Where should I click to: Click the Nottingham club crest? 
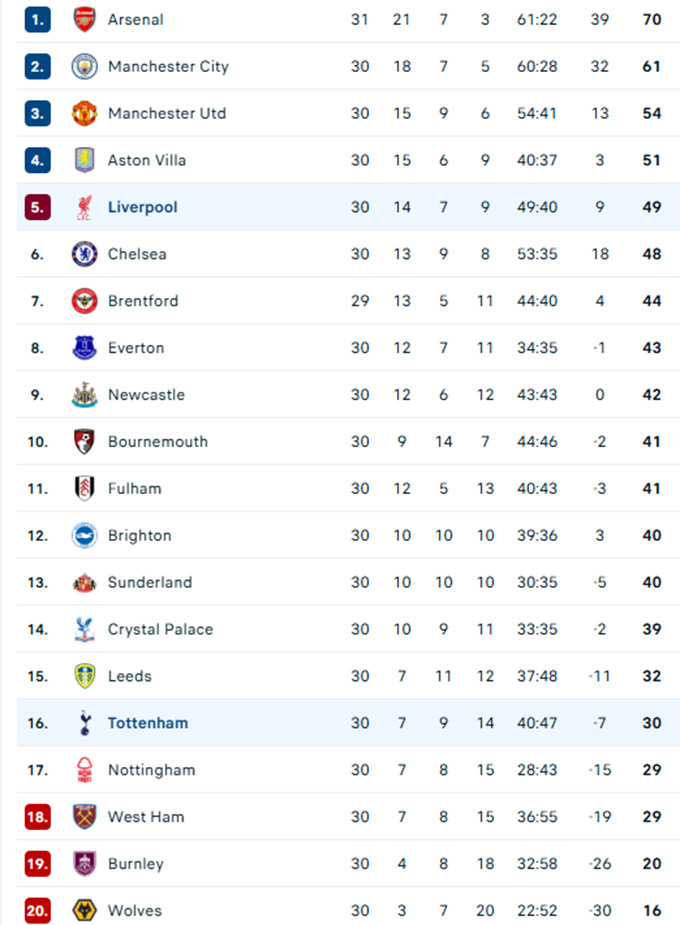(85, 770)
